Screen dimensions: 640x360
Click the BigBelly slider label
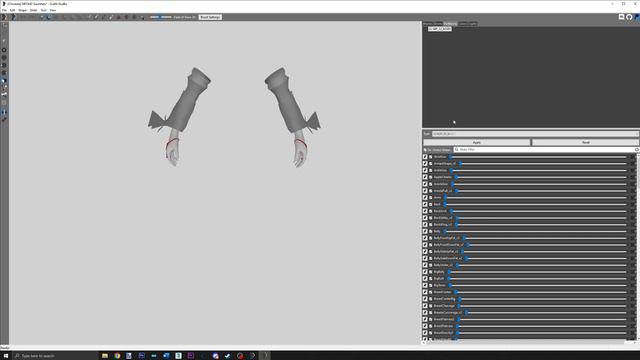click(x=439, y=272)
